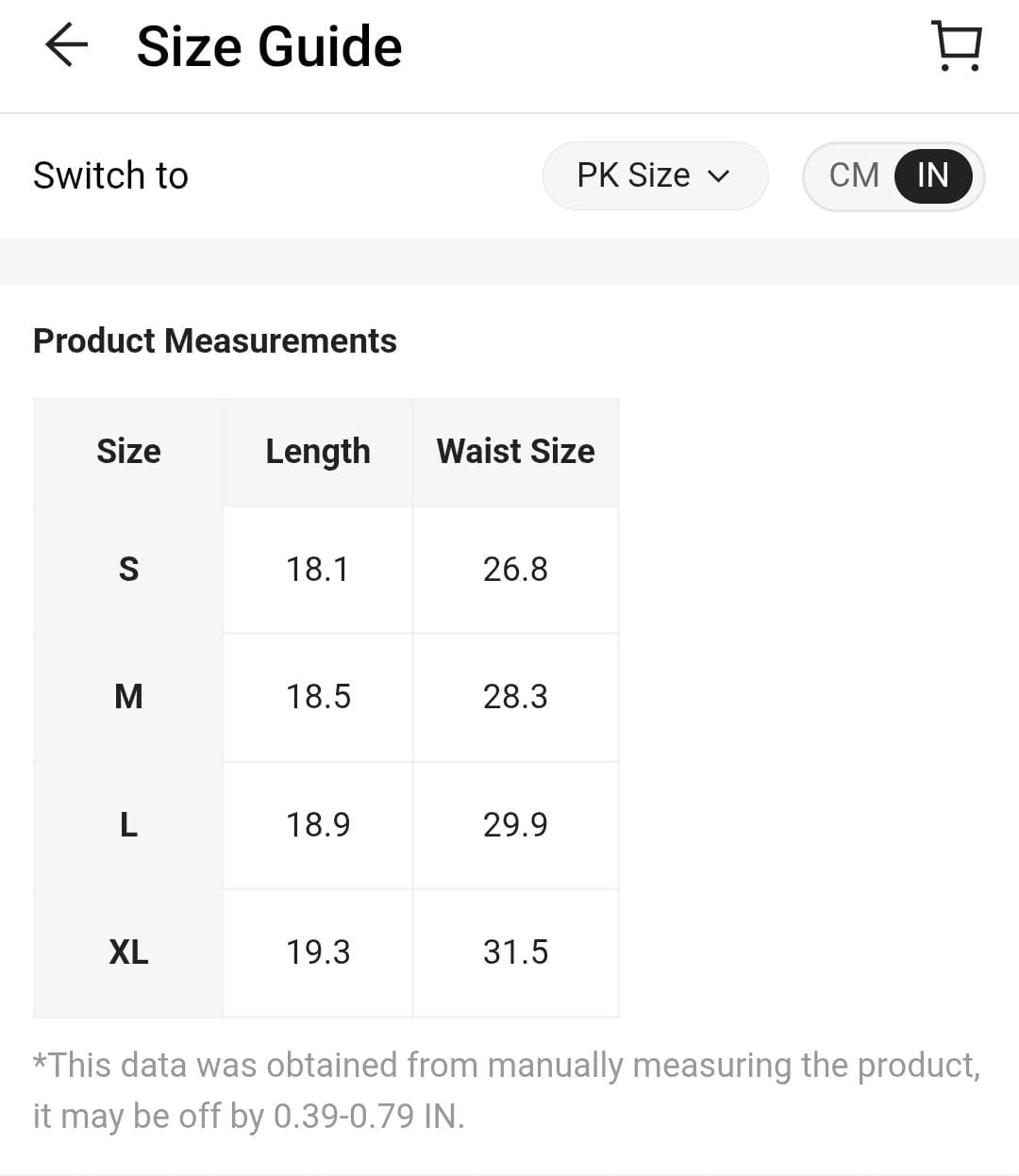Image resolution: width=1019 pixels, height=1176 pixels.
Task: Click the 18.1 length value
Action: click(x=318, y=570)
